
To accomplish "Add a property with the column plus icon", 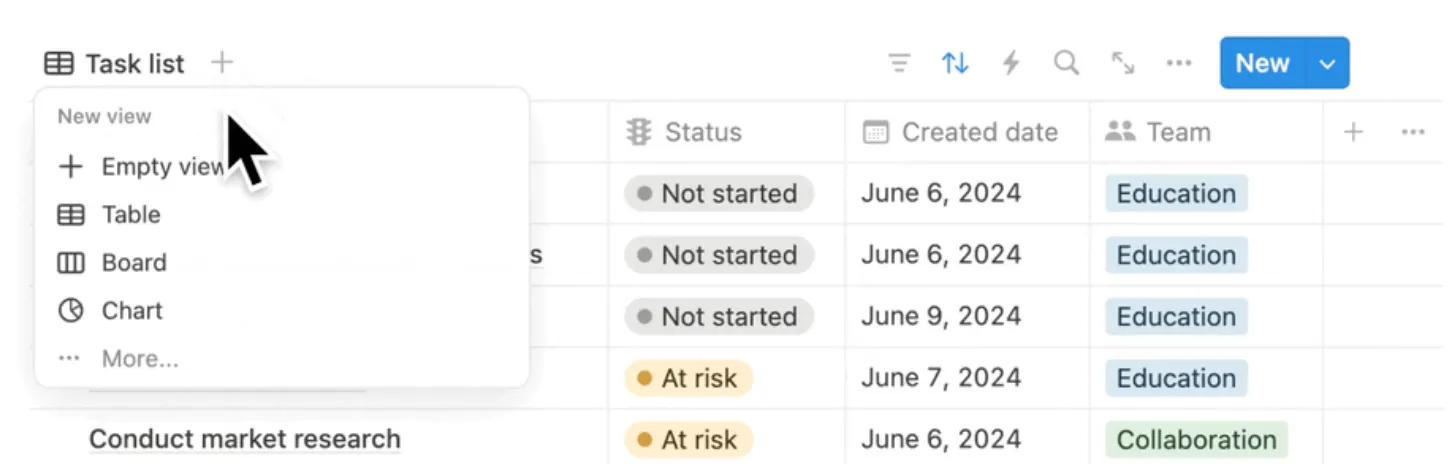I will (1353, 132).
